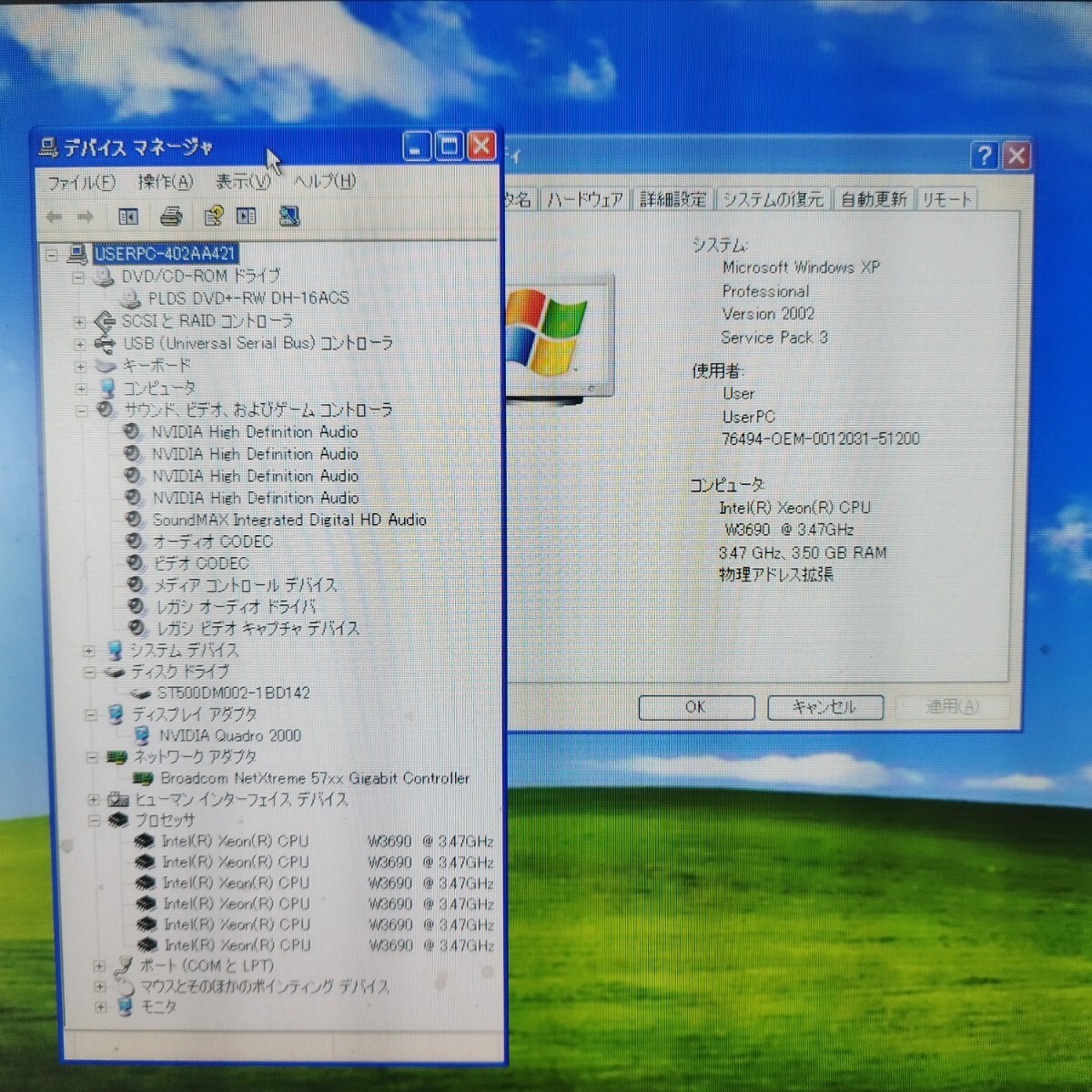This screenshot has height=1092, width=1092.
Task: Open the ファイル(F) menu
Action: (x=81, y=183)
